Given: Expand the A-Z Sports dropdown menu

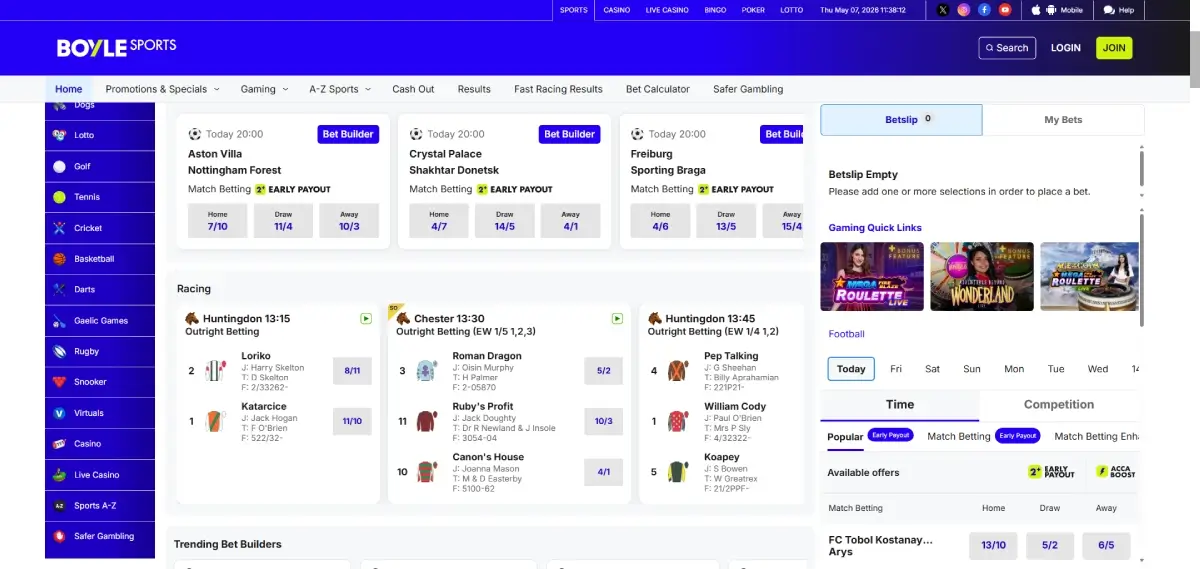Looking at the screenshot, I should coord(339,89).
